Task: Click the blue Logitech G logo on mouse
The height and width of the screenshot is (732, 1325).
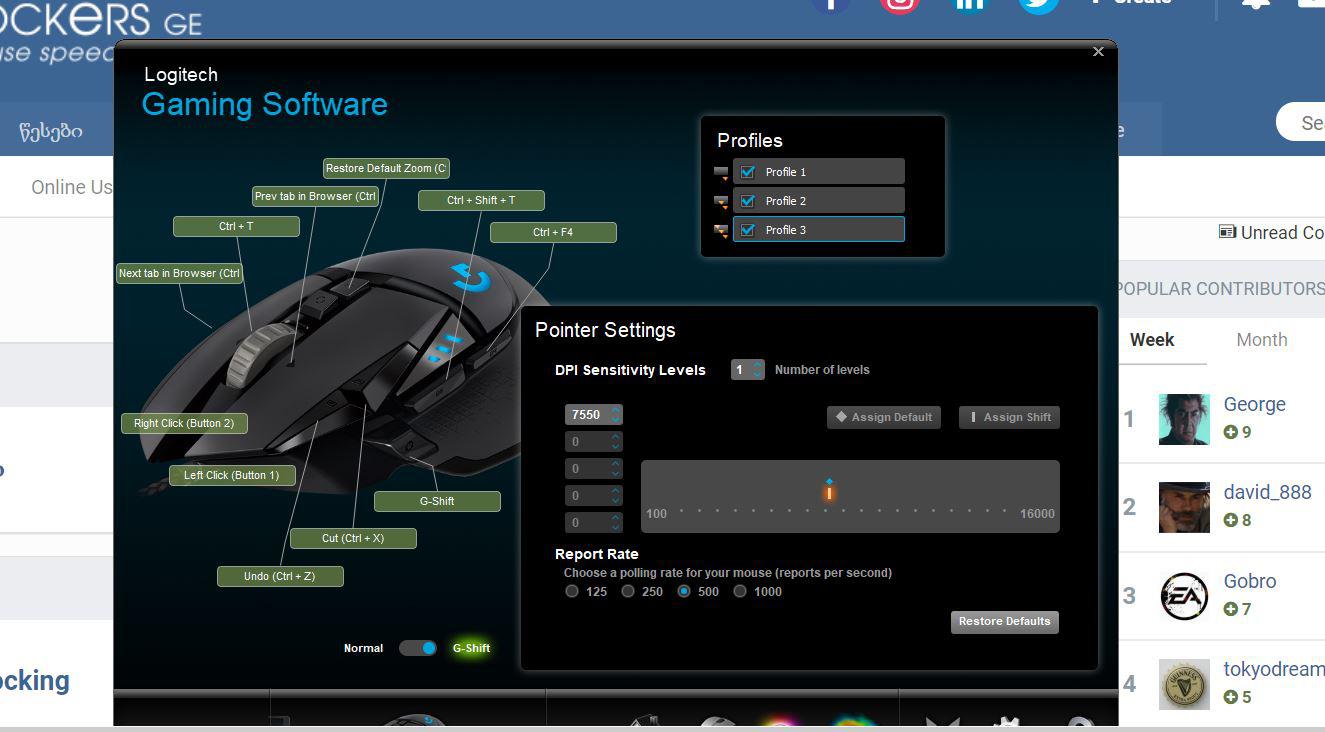Action: (469, 278)
